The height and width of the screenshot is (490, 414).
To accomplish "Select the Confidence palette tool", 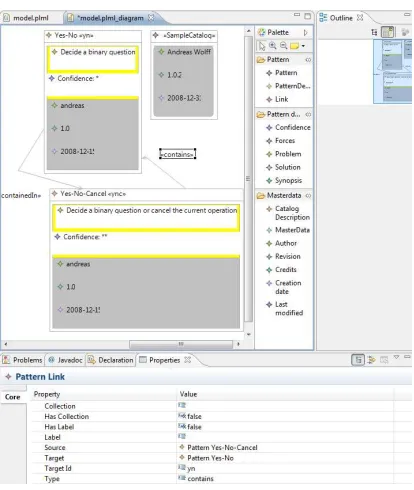I will pyautogui.click(x=289, y=127).
